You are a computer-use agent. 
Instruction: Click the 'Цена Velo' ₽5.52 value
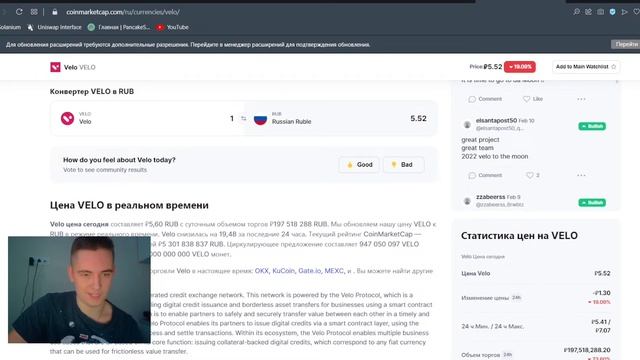pyautogui.click(x=602, y=273)
